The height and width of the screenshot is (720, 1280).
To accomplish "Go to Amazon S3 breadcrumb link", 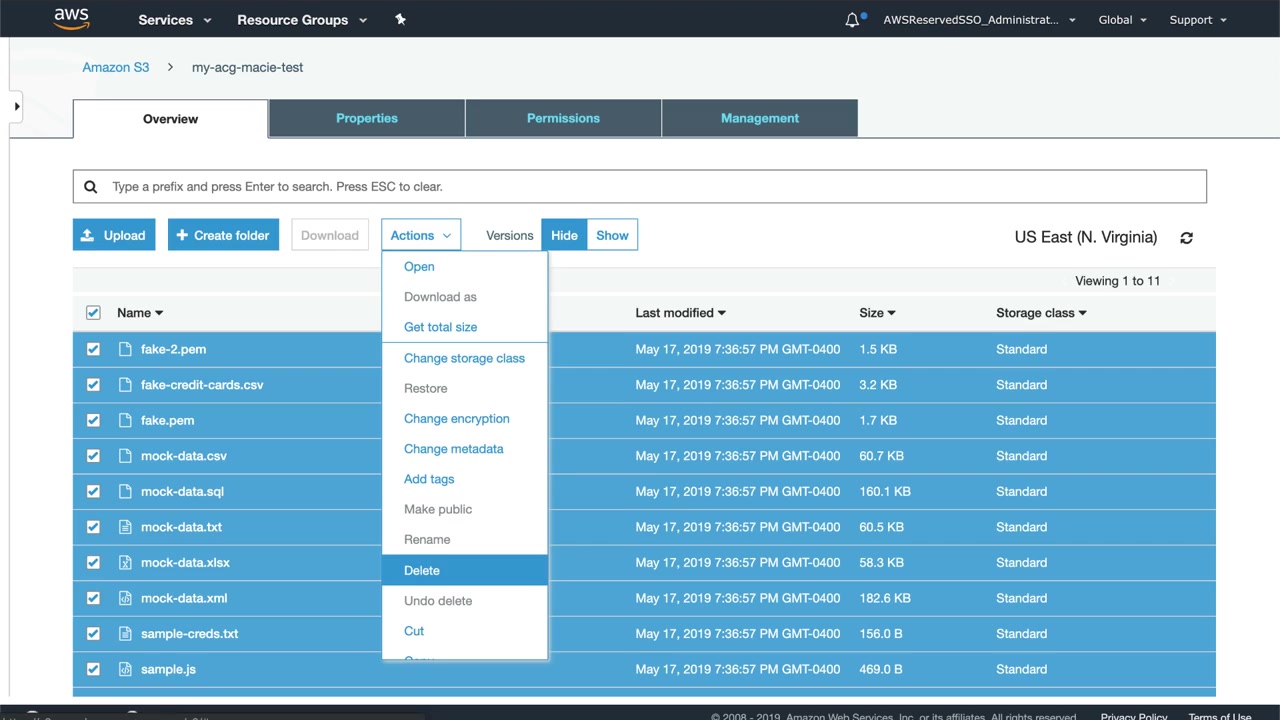I will [116, 67].
